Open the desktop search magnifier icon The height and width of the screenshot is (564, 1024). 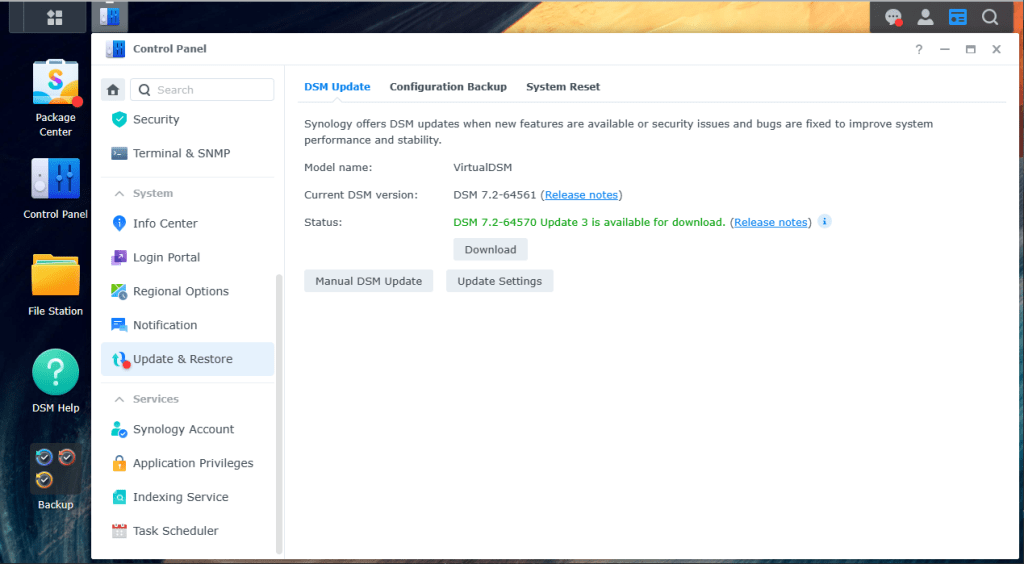pos(990,17)
